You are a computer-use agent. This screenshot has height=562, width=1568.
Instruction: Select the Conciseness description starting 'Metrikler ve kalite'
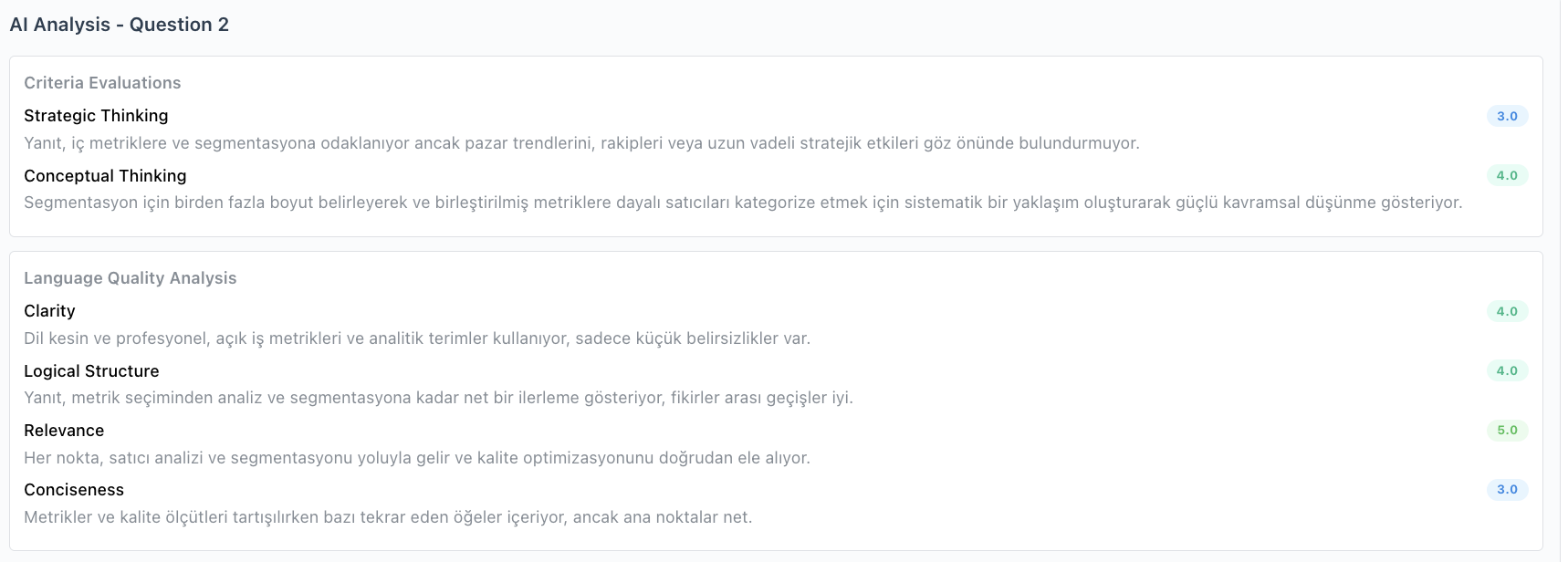point(388,517)
